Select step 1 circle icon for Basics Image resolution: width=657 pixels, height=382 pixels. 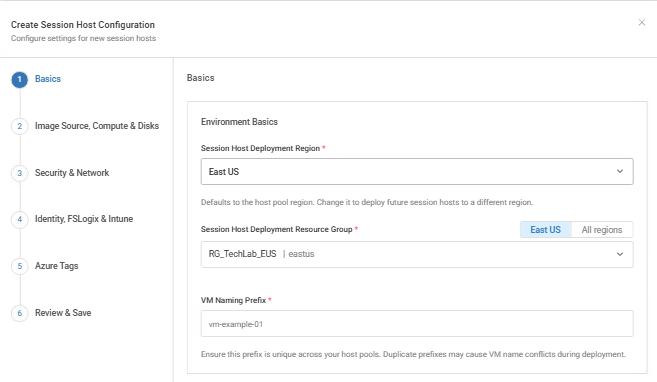click(x=19, y=79)
